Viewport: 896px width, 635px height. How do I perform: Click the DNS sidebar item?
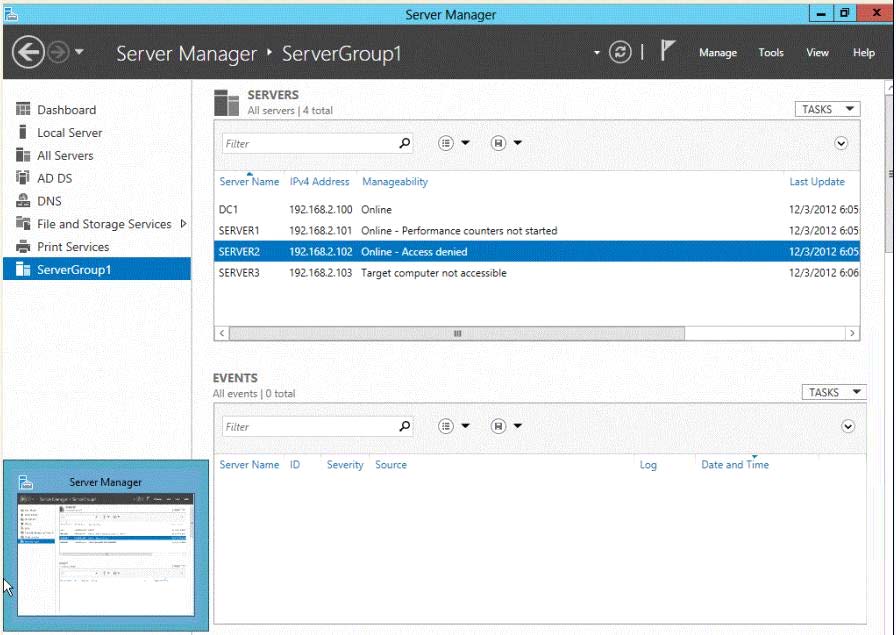(x=49, y=201)
